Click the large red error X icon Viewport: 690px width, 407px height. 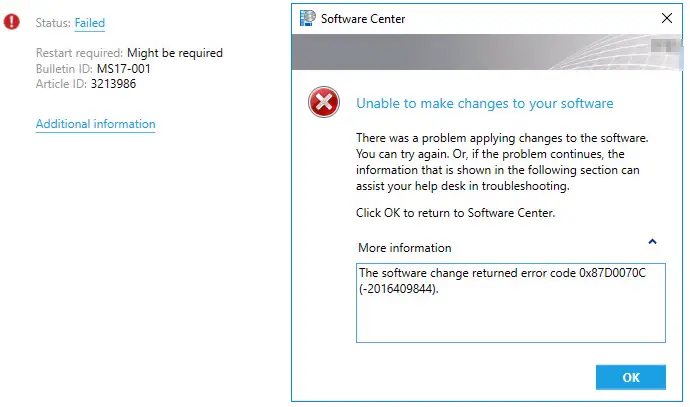(x=323, y=102)
